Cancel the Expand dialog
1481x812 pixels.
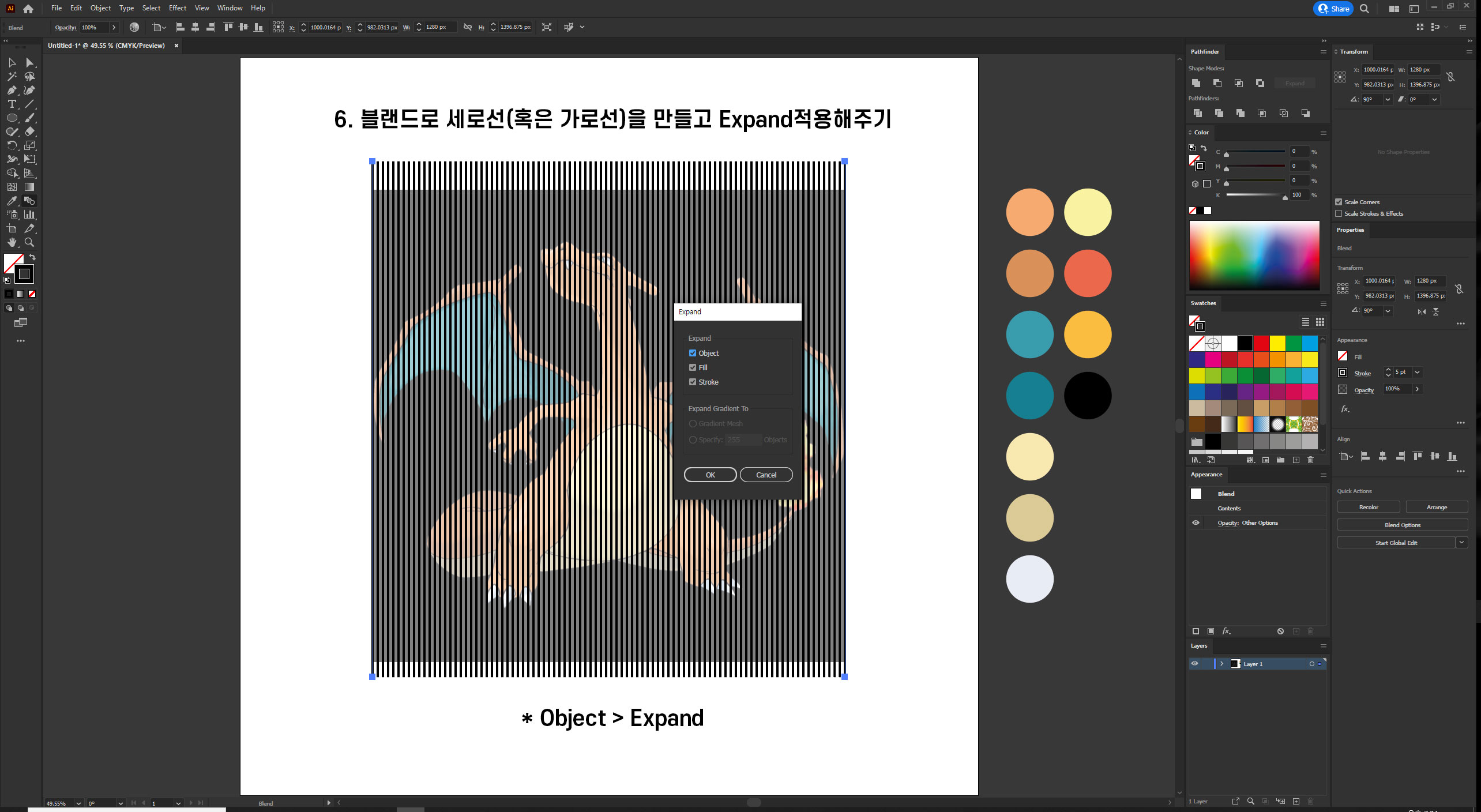pyautogui.click(x=766, y=475)
